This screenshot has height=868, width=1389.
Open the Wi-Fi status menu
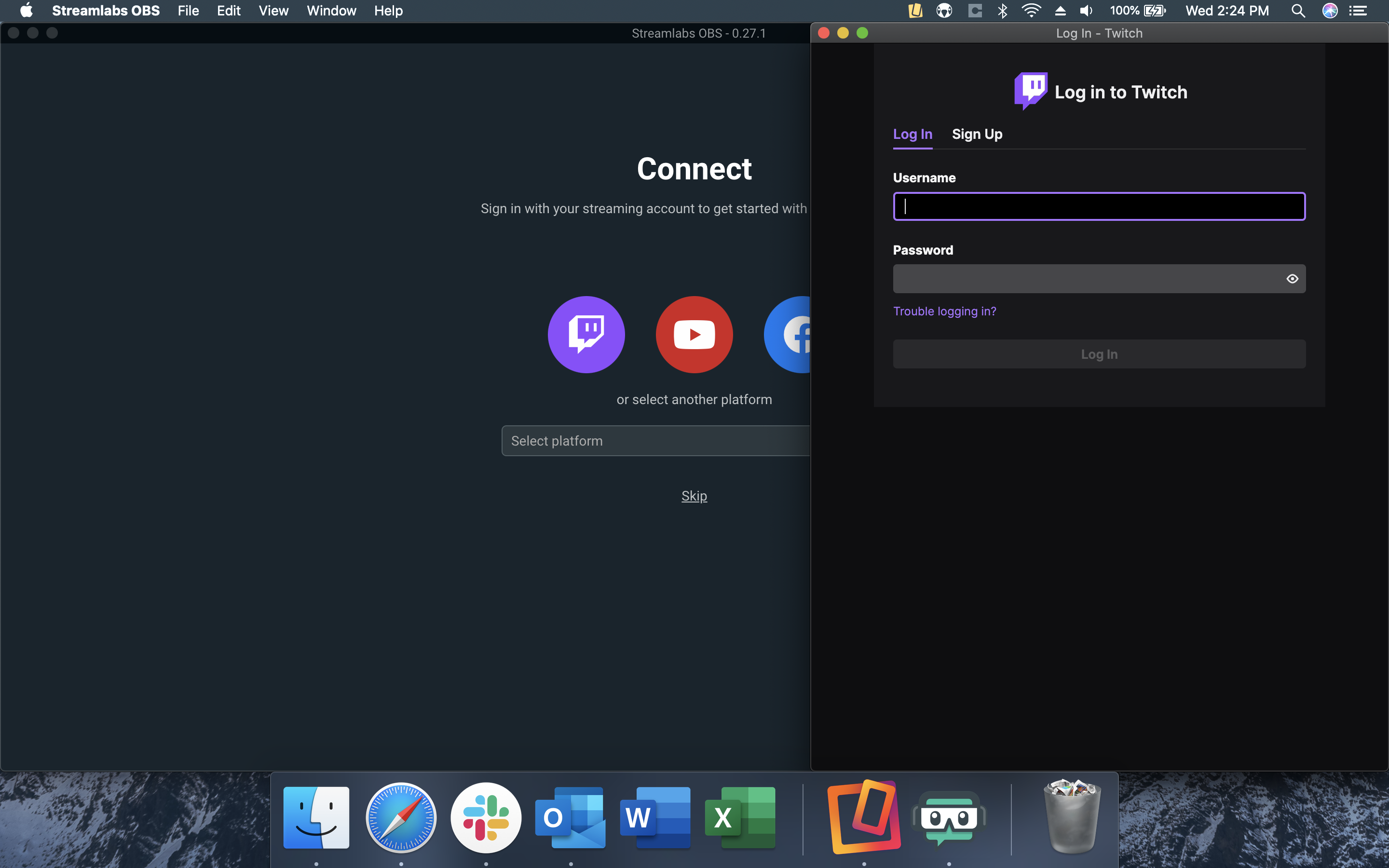(x=1031, y=11)
